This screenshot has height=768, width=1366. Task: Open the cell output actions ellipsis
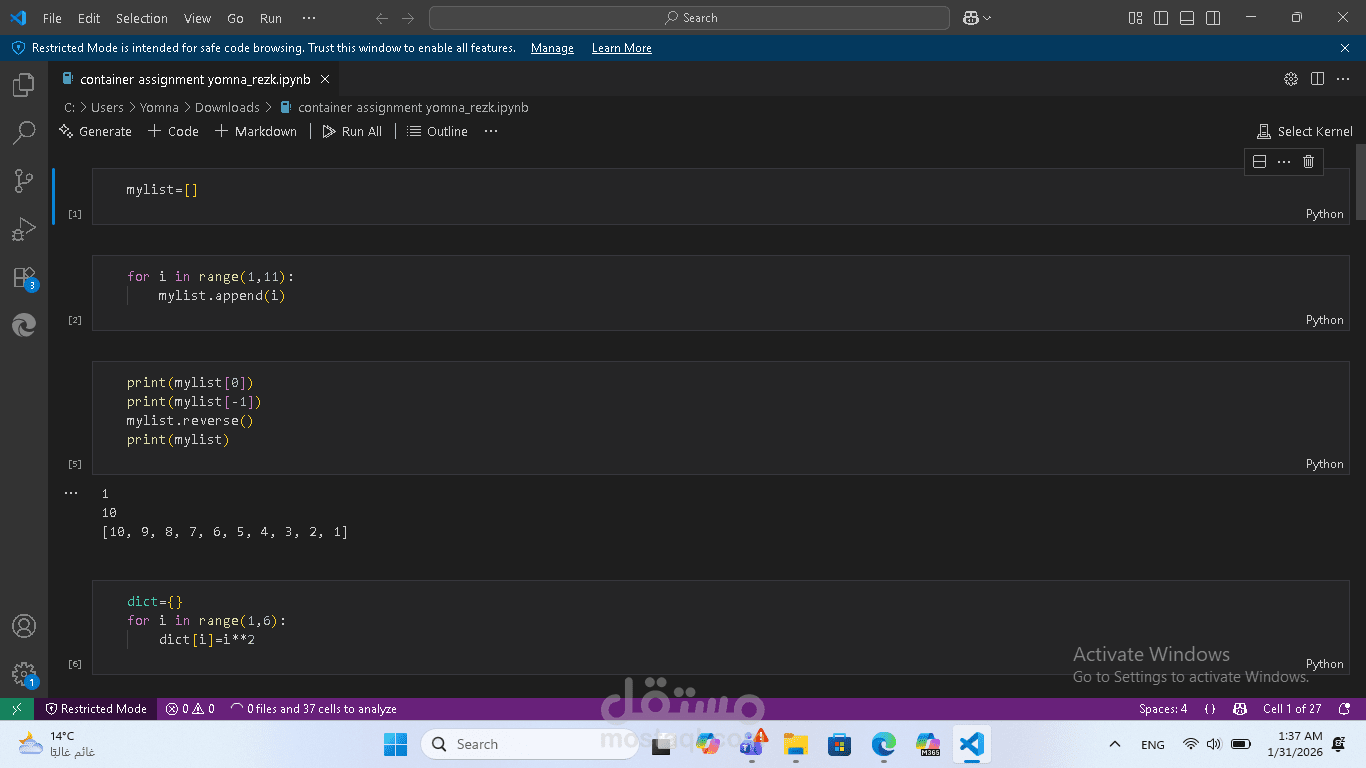70,493
